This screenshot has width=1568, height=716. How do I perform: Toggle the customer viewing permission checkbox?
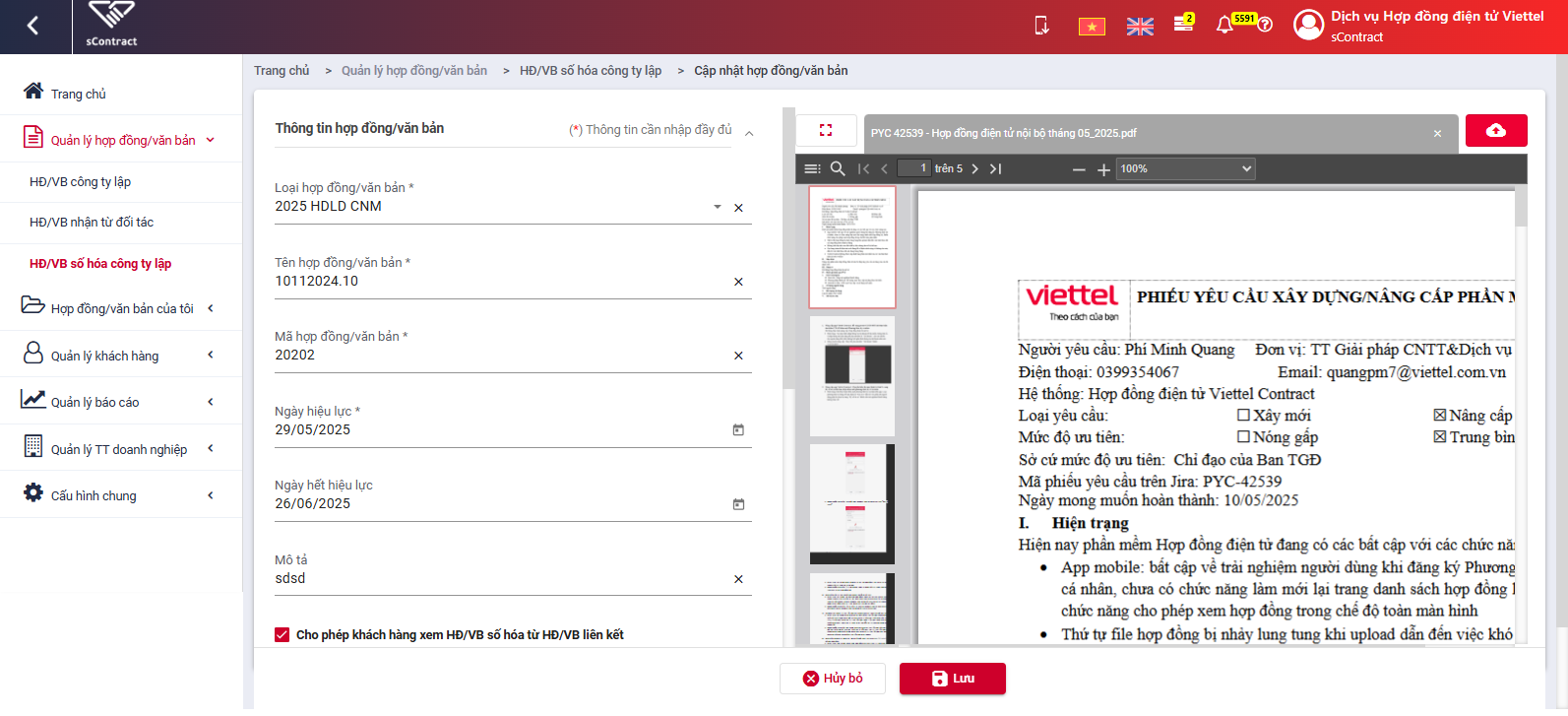click(x=282, y=634)
